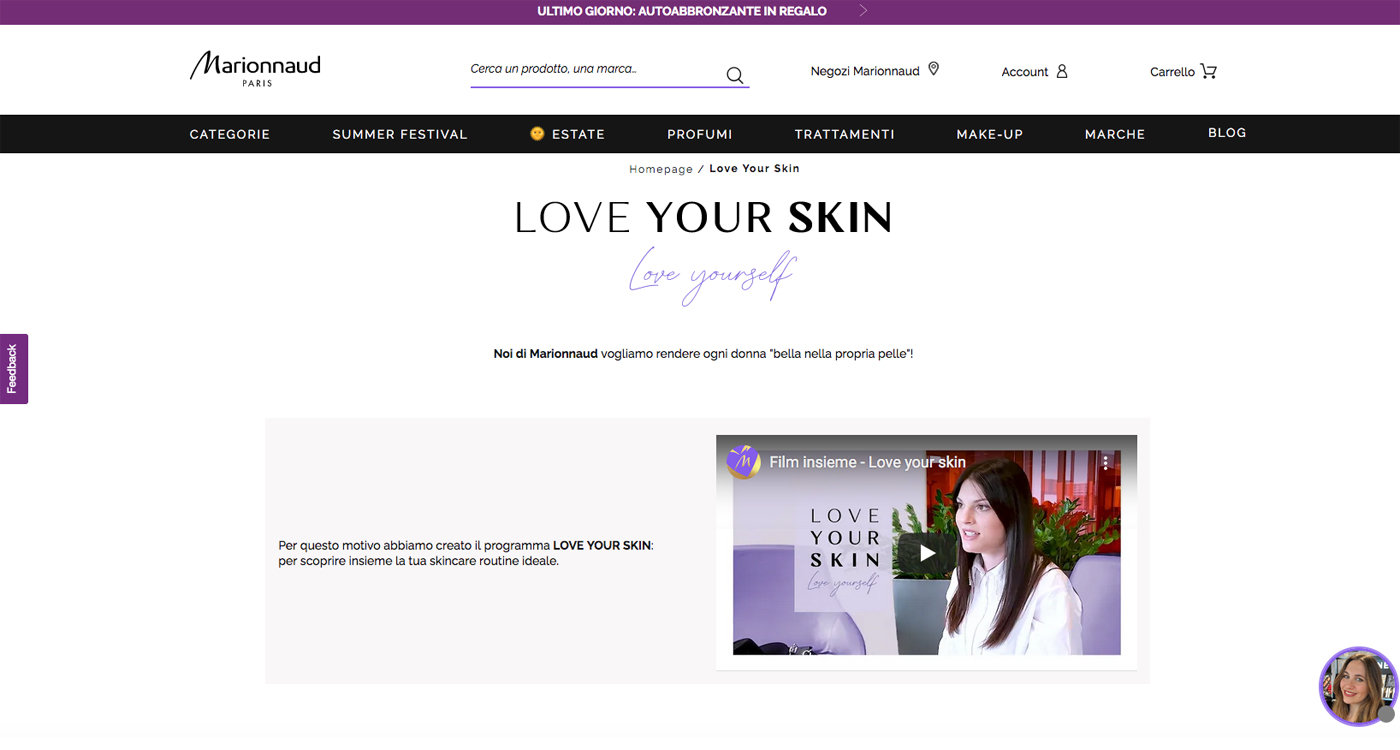
Task: Play the Love your skin video
Action: pyautogui.click(x=927, y=553)
